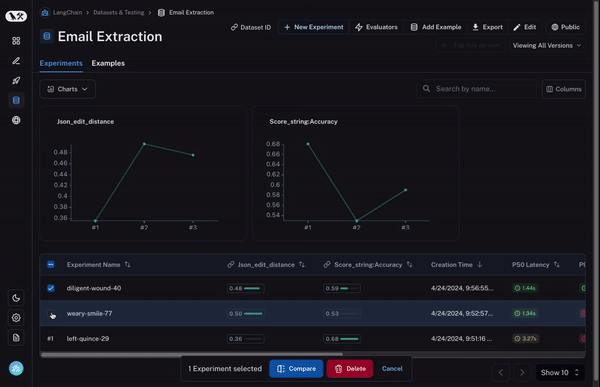
Task: Expand the Charts dropdown
Action: (x=67, y=89)
